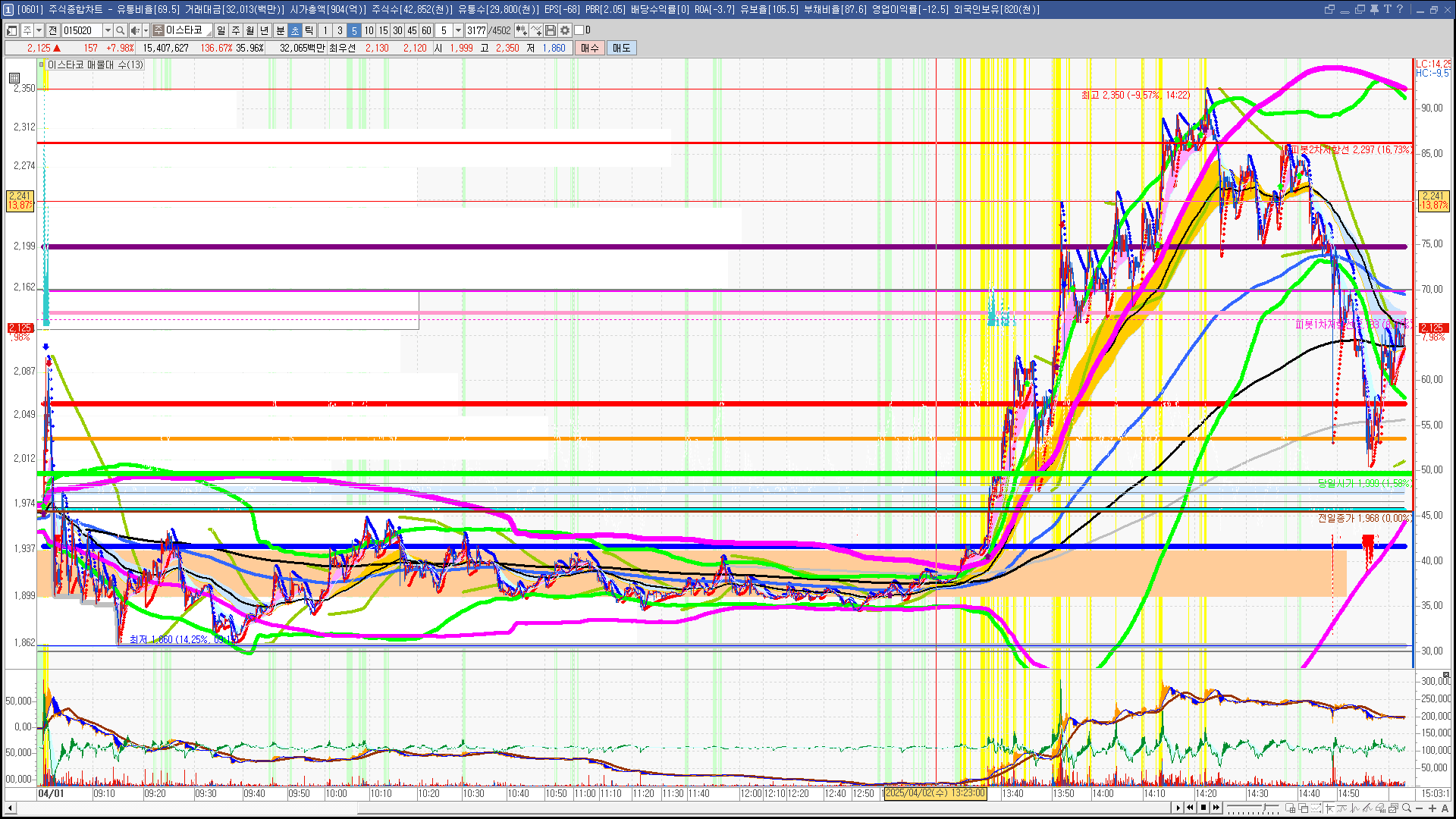1456x819 pixels.
Task: Click the stock search magnifier icon
Action: [x=120, y=30]
